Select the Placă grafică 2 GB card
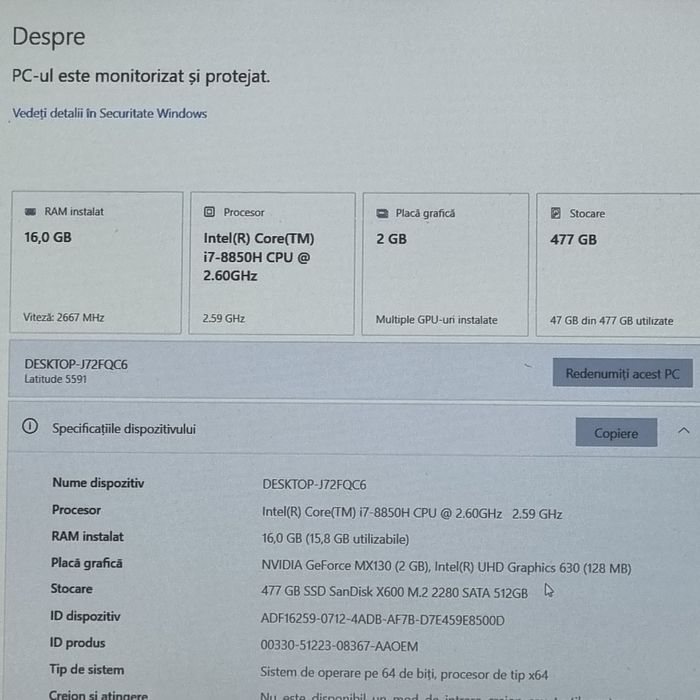700x700 pixels. (x=445, y=264)
